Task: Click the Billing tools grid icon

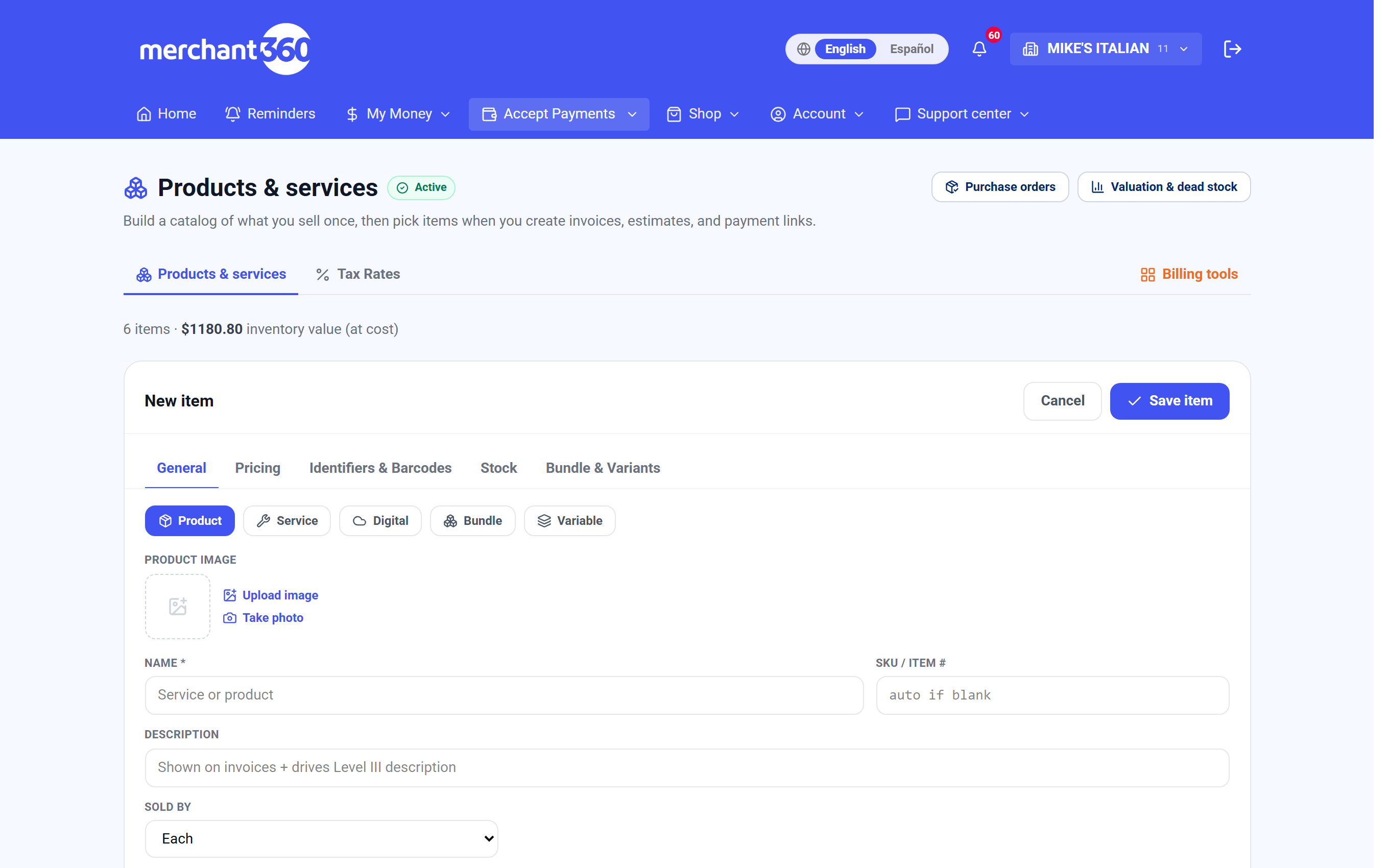Action: (1147, 274)
